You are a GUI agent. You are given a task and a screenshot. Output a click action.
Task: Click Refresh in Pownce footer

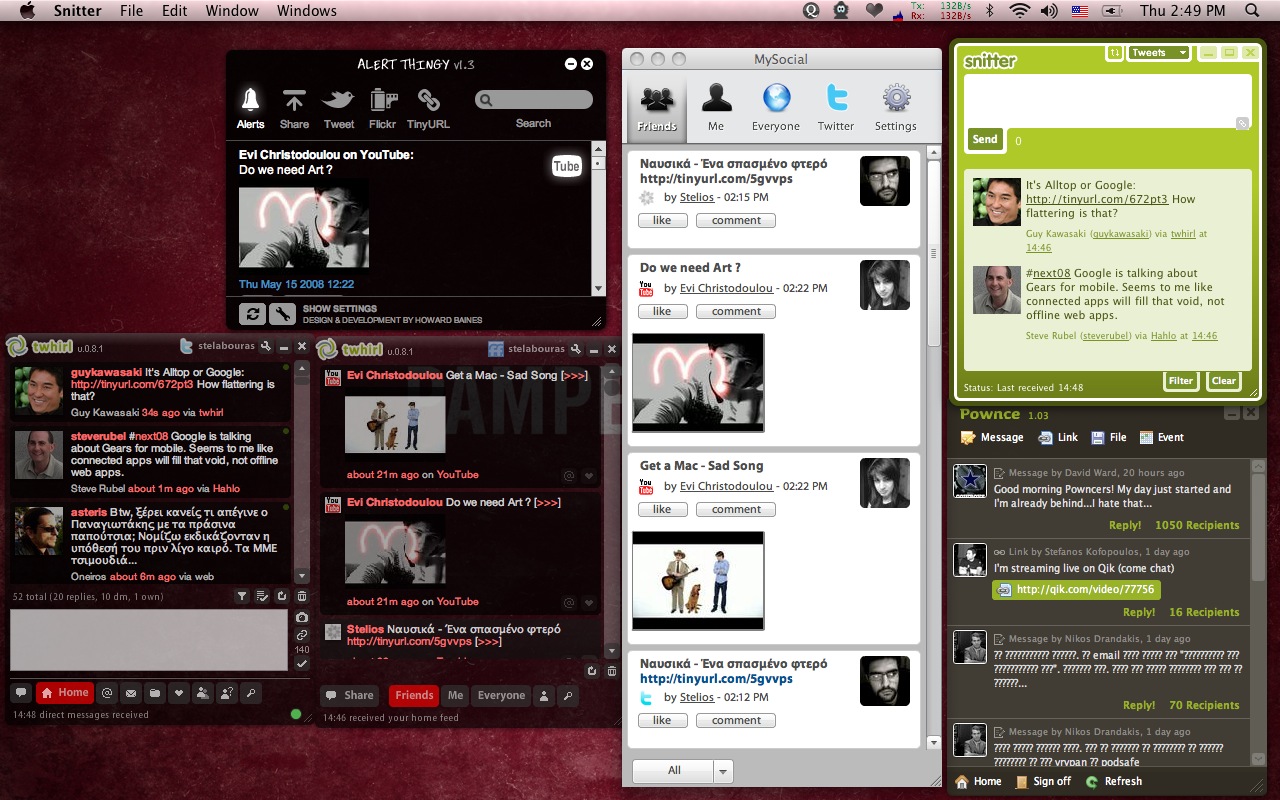click(x=1114, y=781)
